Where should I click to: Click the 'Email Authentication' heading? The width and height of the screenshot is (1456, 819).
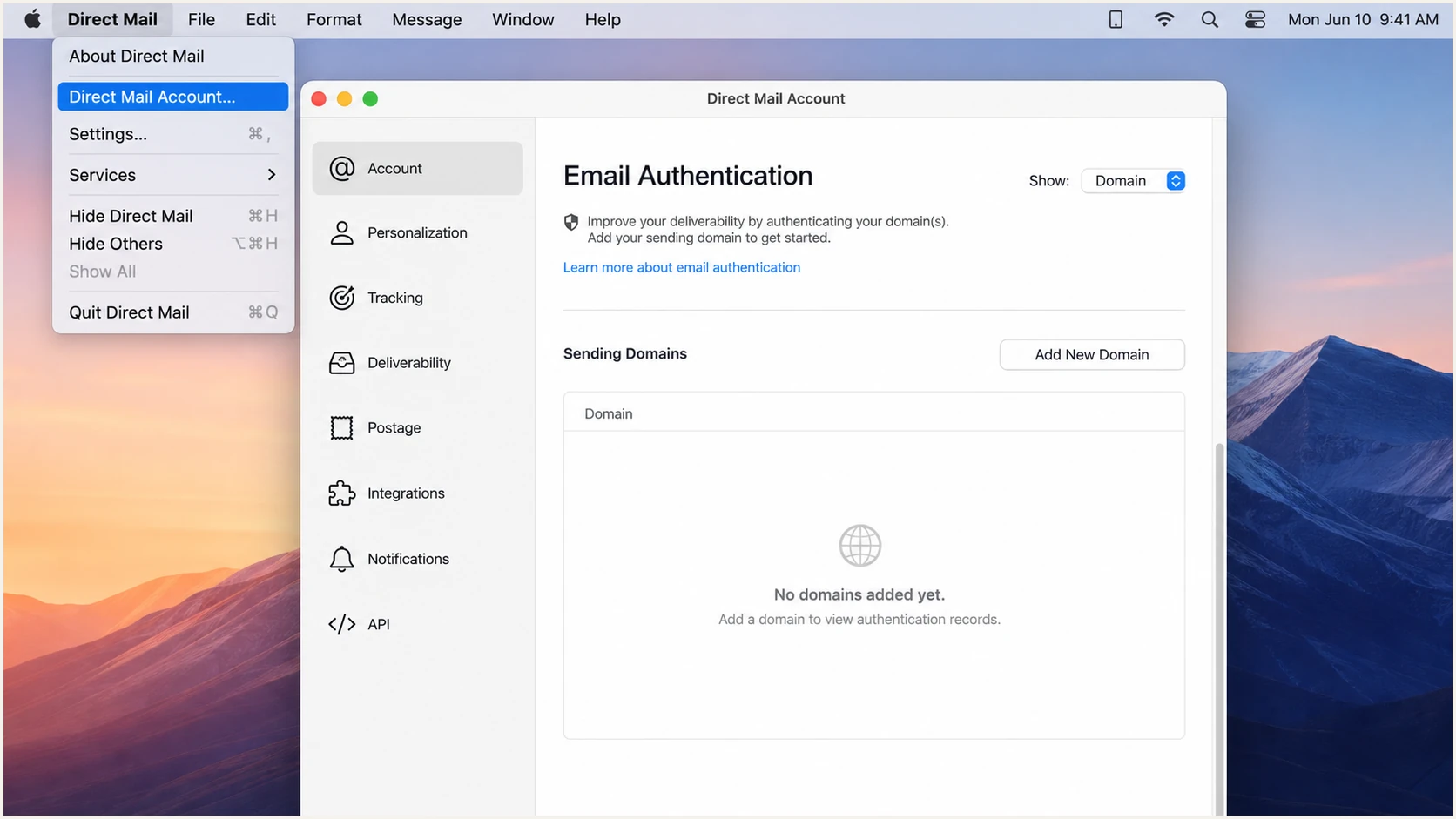tap(688, 176)
